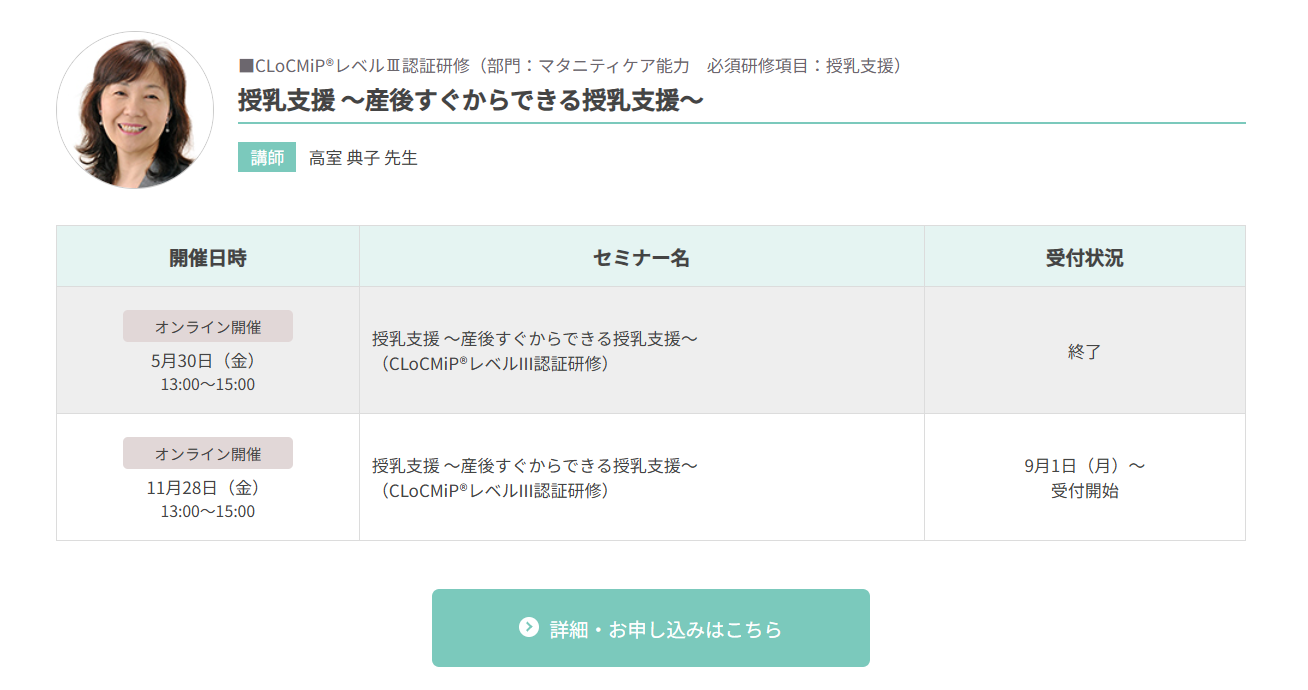The height and width of the screenshot is (690, 1308).
Task: Click the seminar name in the November row
Action: click(535, 478)
